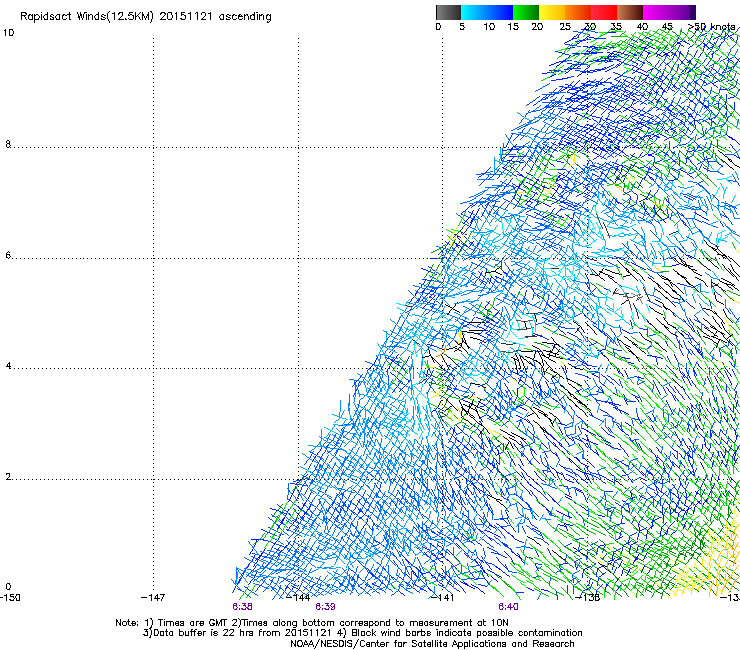Click the longitude axis label -138
Image resolution: width=740 pixels, height=650 pixels.
588,598
